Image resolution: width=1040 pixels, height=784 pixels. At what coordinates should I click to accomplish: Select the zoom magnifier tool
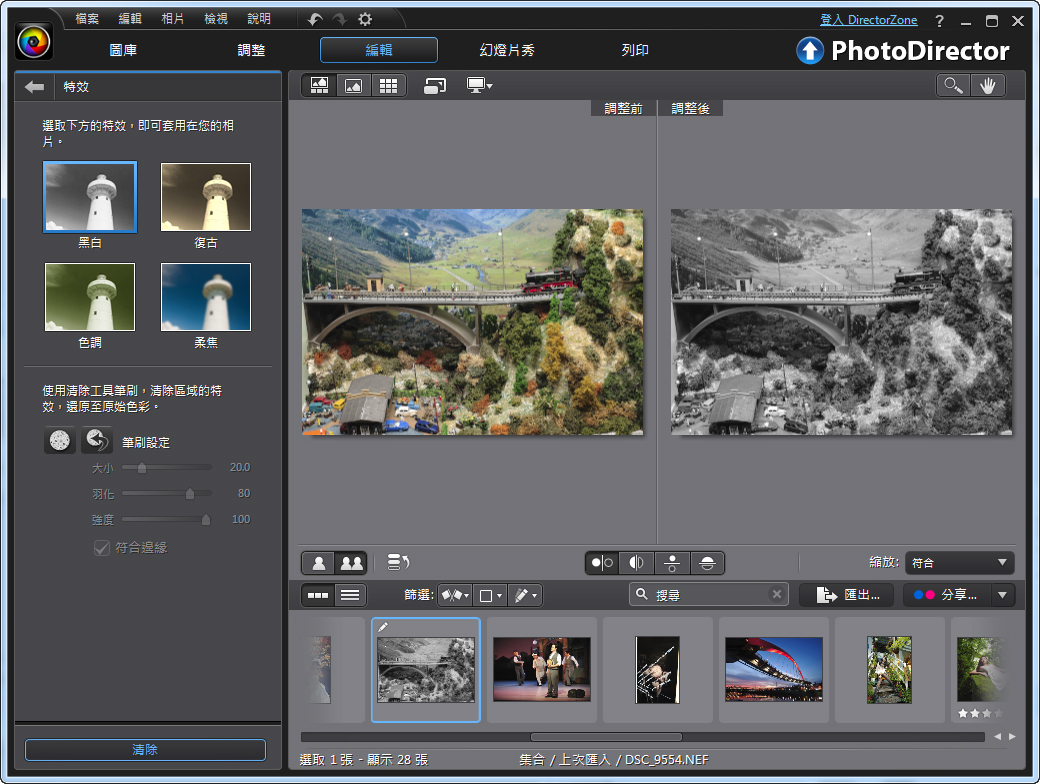(x=953, y=86)
